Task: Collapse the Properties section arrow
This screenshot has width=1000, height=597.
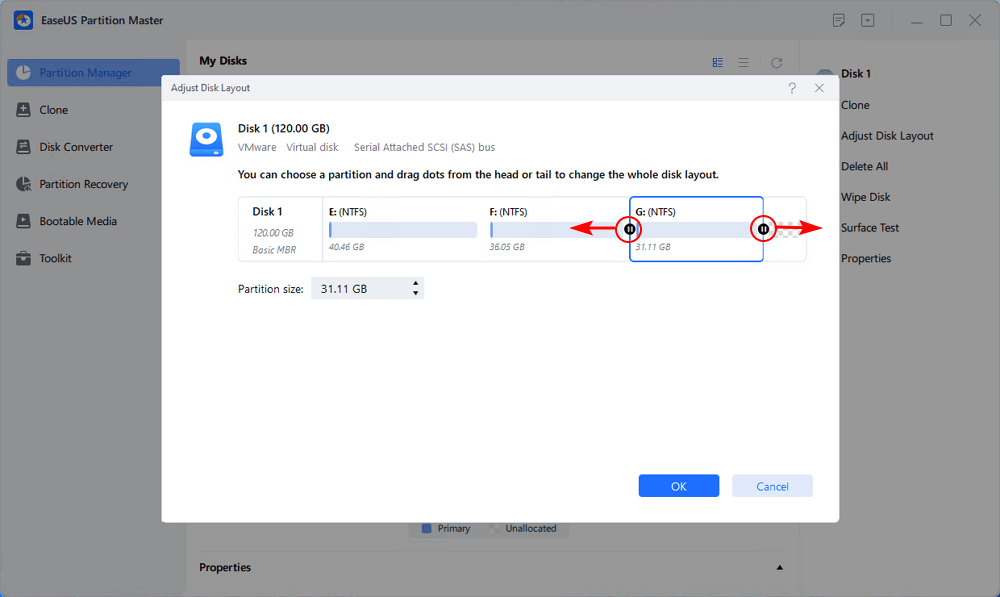Action: 779,568
